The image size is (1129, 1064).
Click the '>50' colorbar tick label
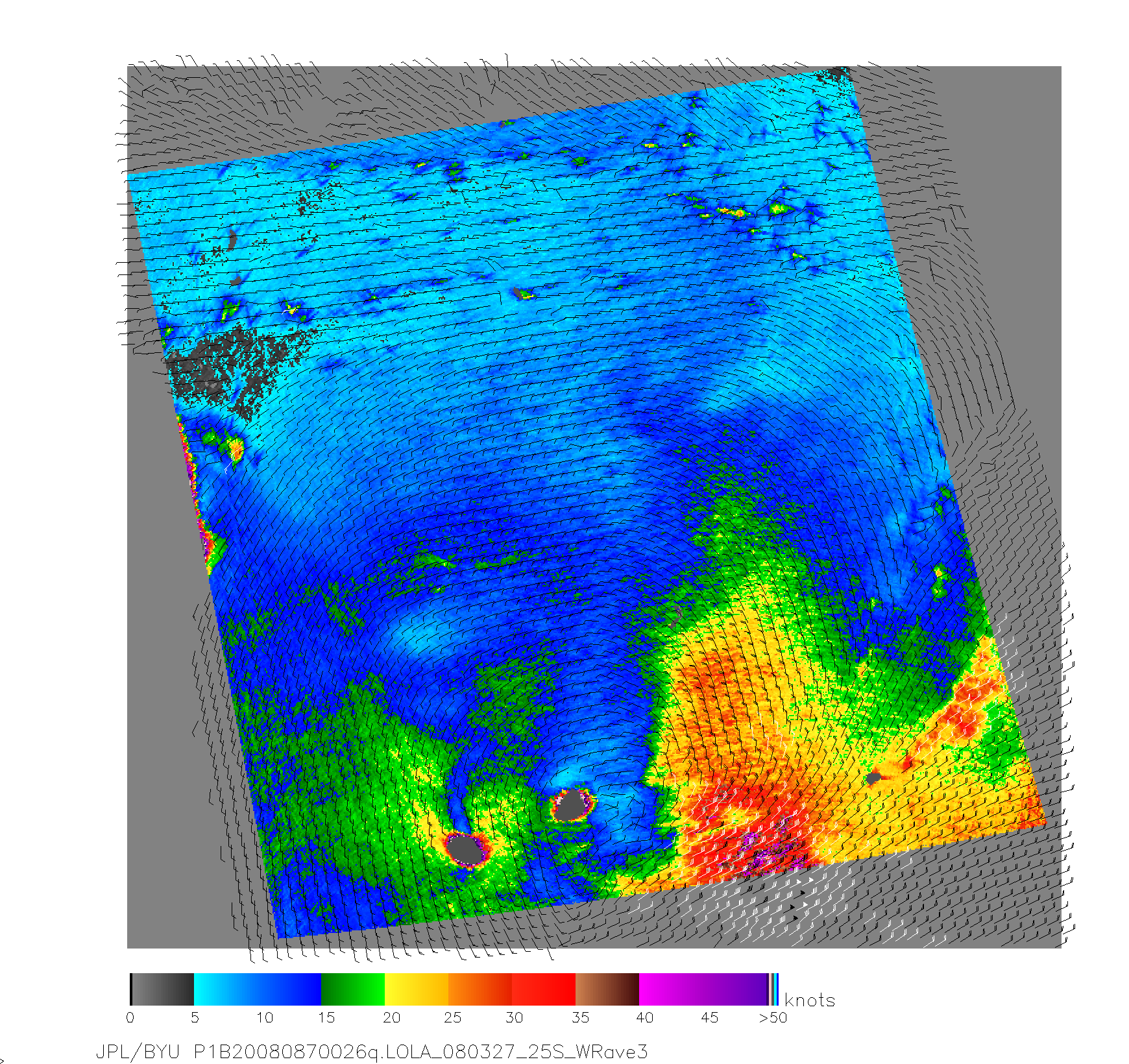pos(773,1017)
